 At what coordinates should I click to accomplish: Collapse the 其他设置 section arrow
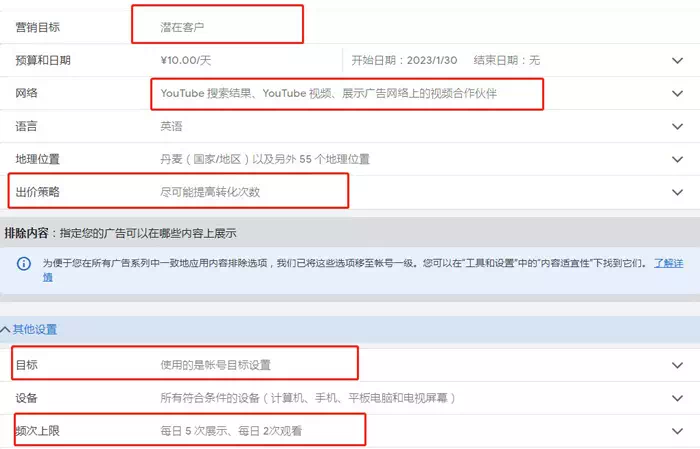click(6, 329)
